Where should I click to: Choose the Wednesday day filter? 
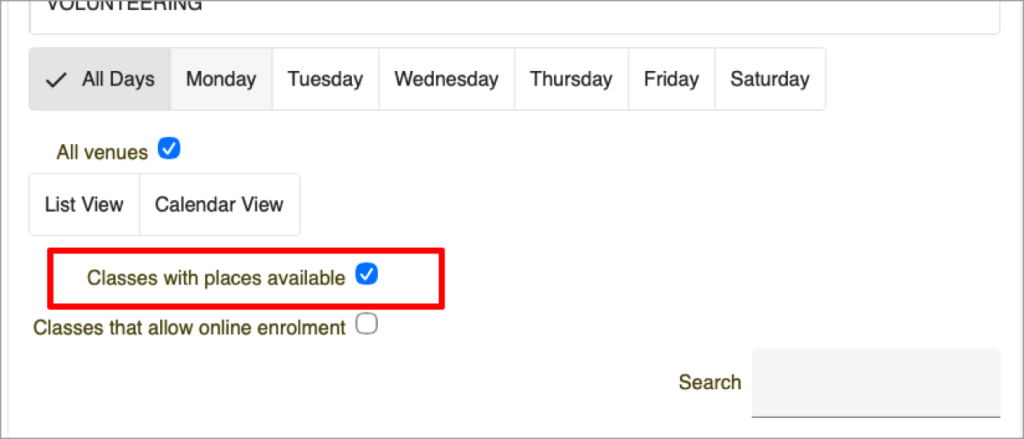tap(447, 79)
